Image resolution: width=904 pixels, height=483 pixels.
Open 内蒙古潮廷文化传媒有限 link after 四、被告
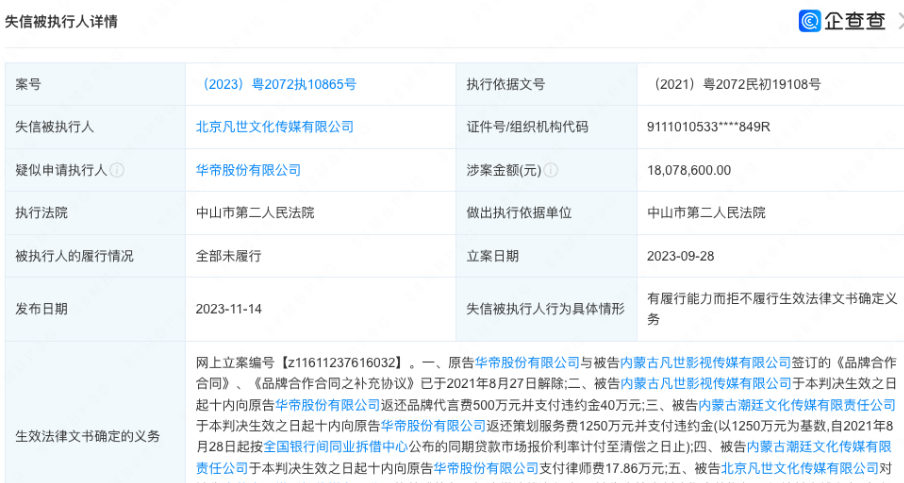point(819,447)
